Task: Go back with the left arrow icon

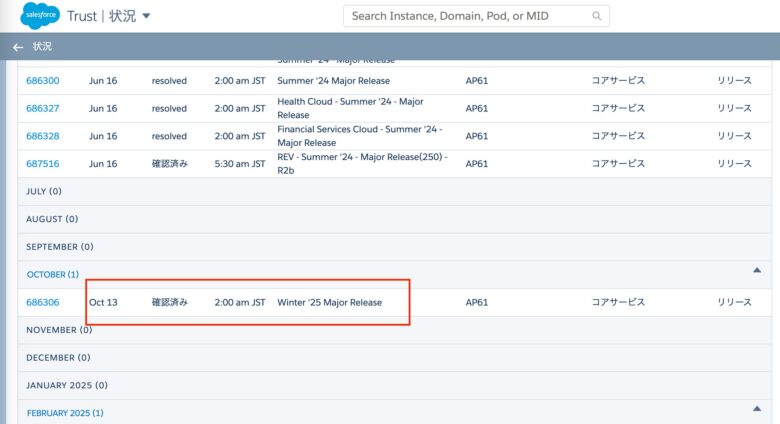Action: (x=18, y=47)
